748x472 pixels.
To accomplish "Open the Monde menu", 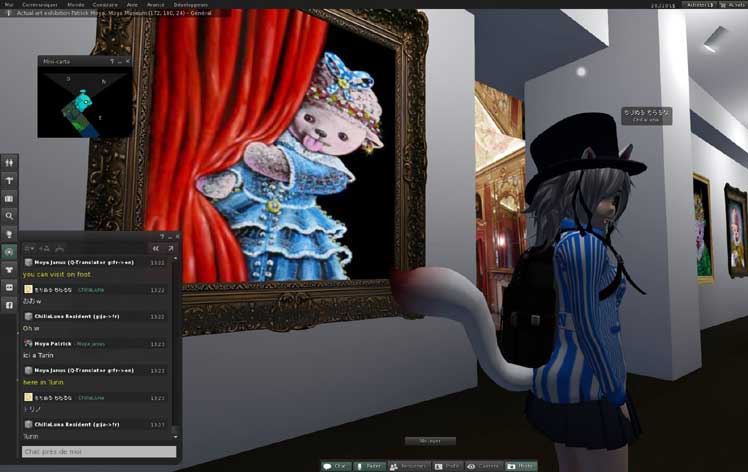I will [76, 4].
